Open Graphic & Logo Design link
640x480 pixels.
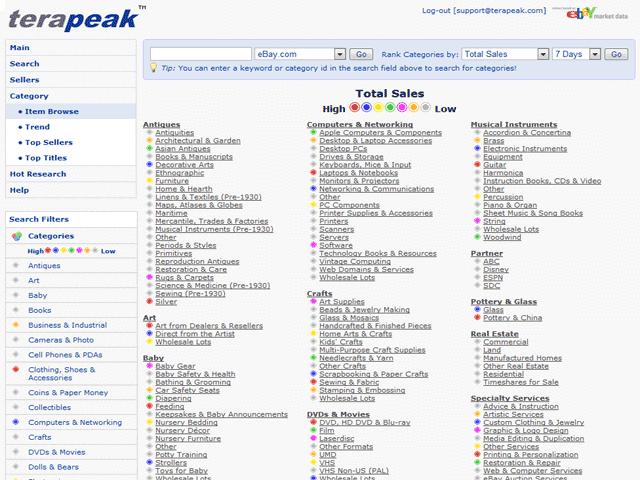(x=526, y=430)
